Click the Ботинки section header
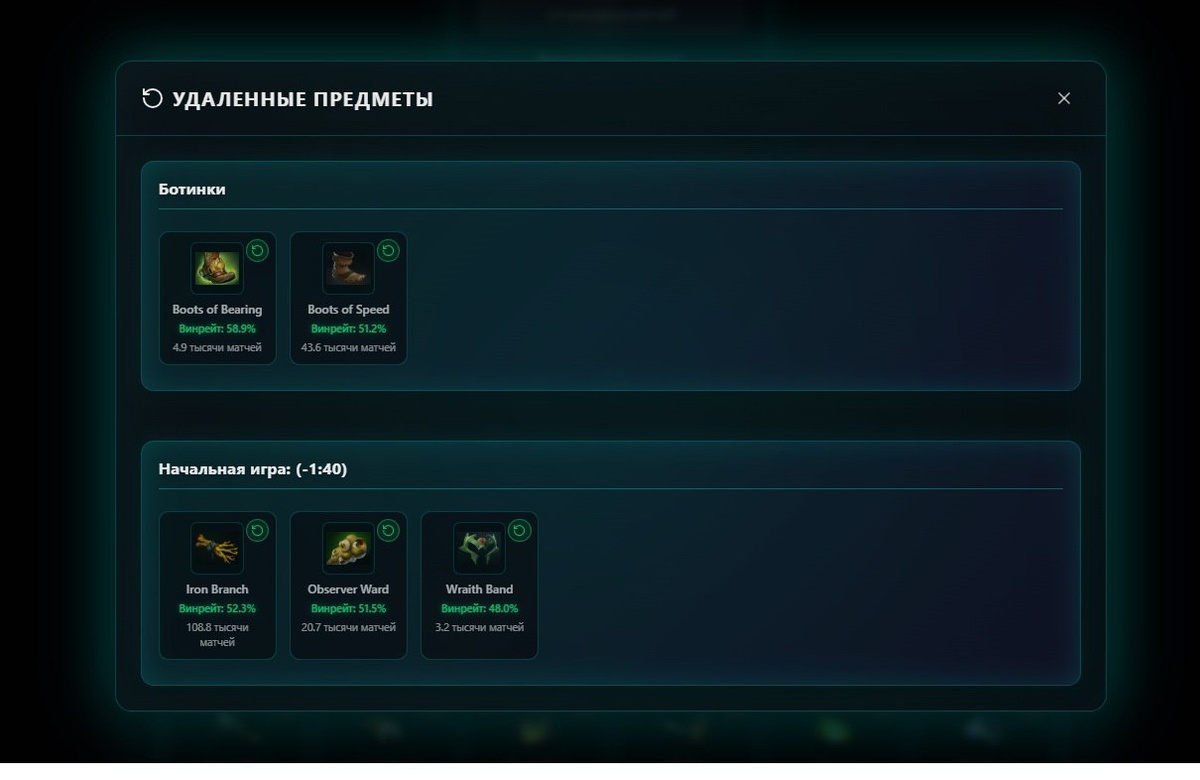 [192, 189]
